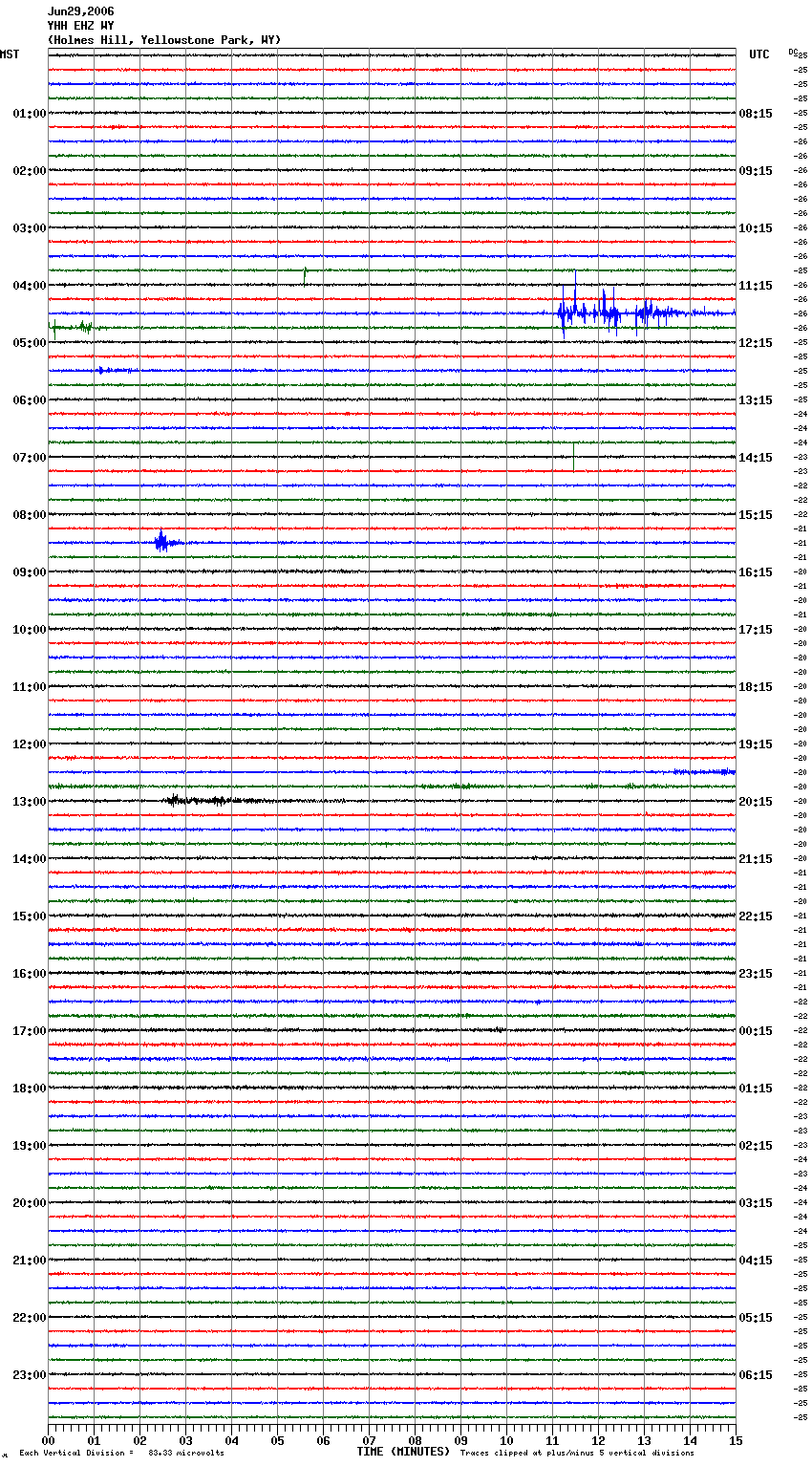
Task: Click minute 15 on the bottom axis
Action: (736, 1440)
